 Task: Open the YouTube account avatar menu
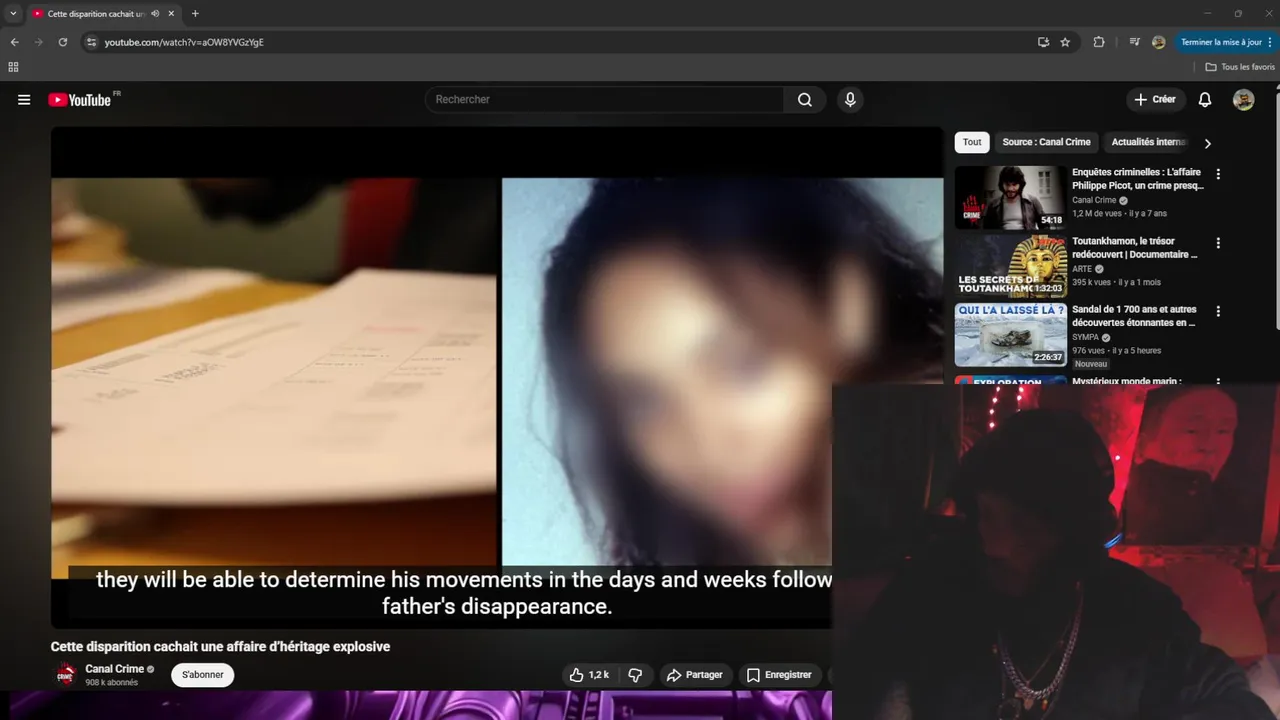[1243, 100]
